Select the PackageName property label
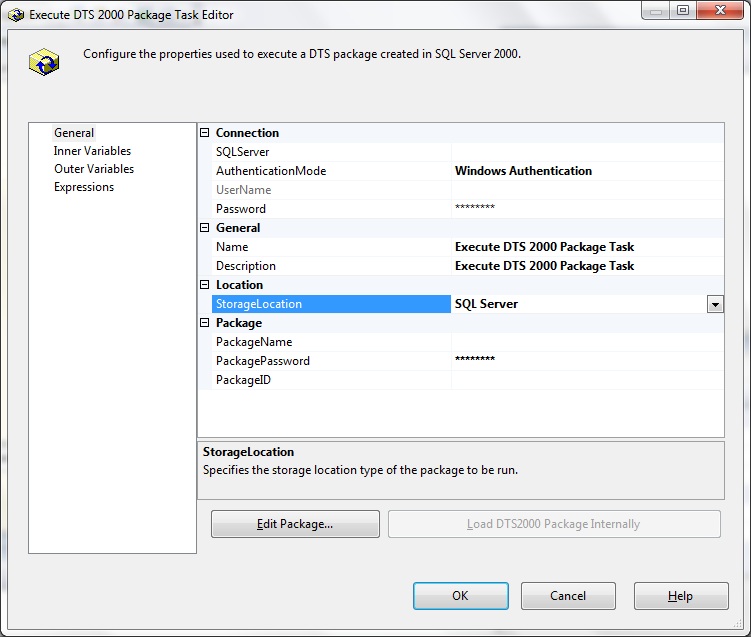This screenshot has height=637, width=751. [254, 342]
